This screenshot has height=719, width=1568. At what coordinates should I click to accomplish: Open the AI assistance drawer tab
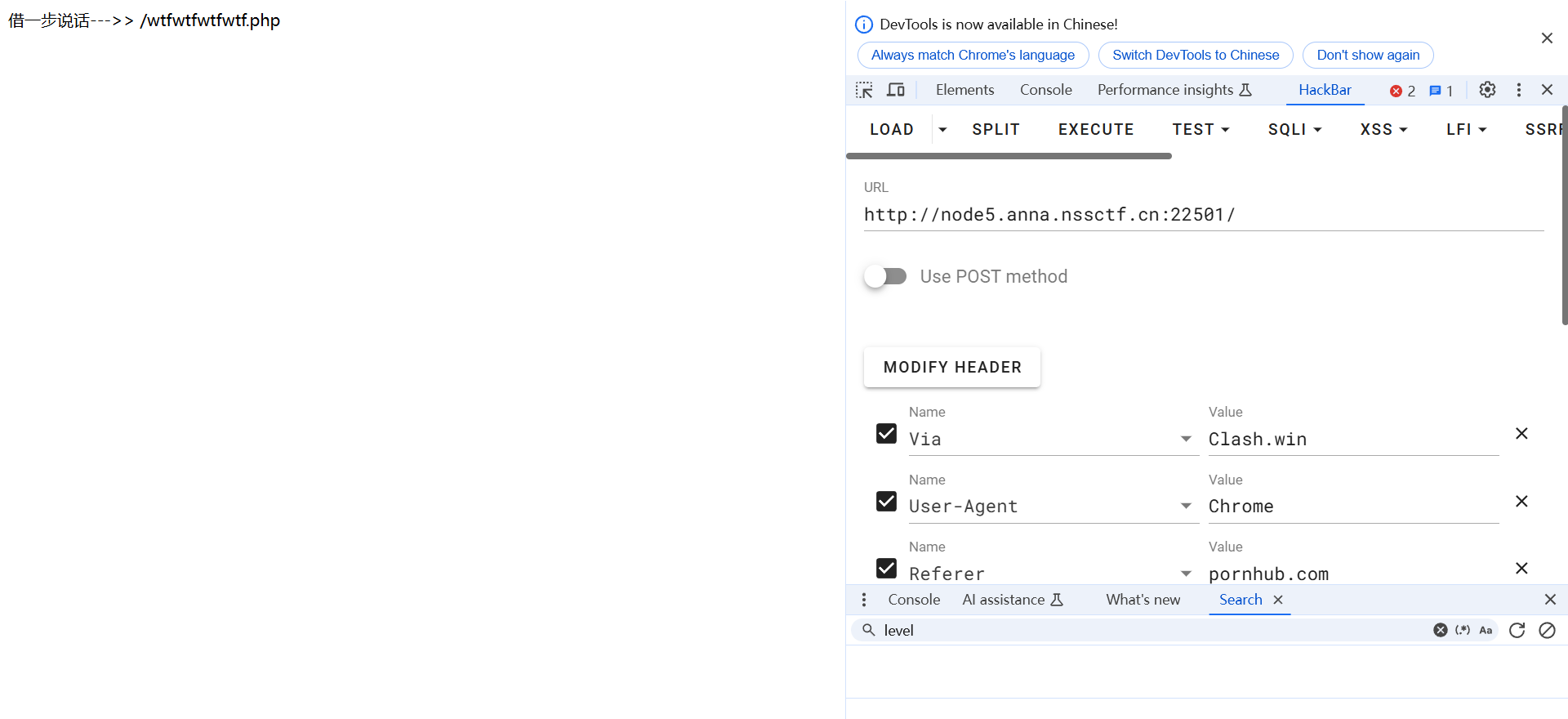pos(1012,600)
